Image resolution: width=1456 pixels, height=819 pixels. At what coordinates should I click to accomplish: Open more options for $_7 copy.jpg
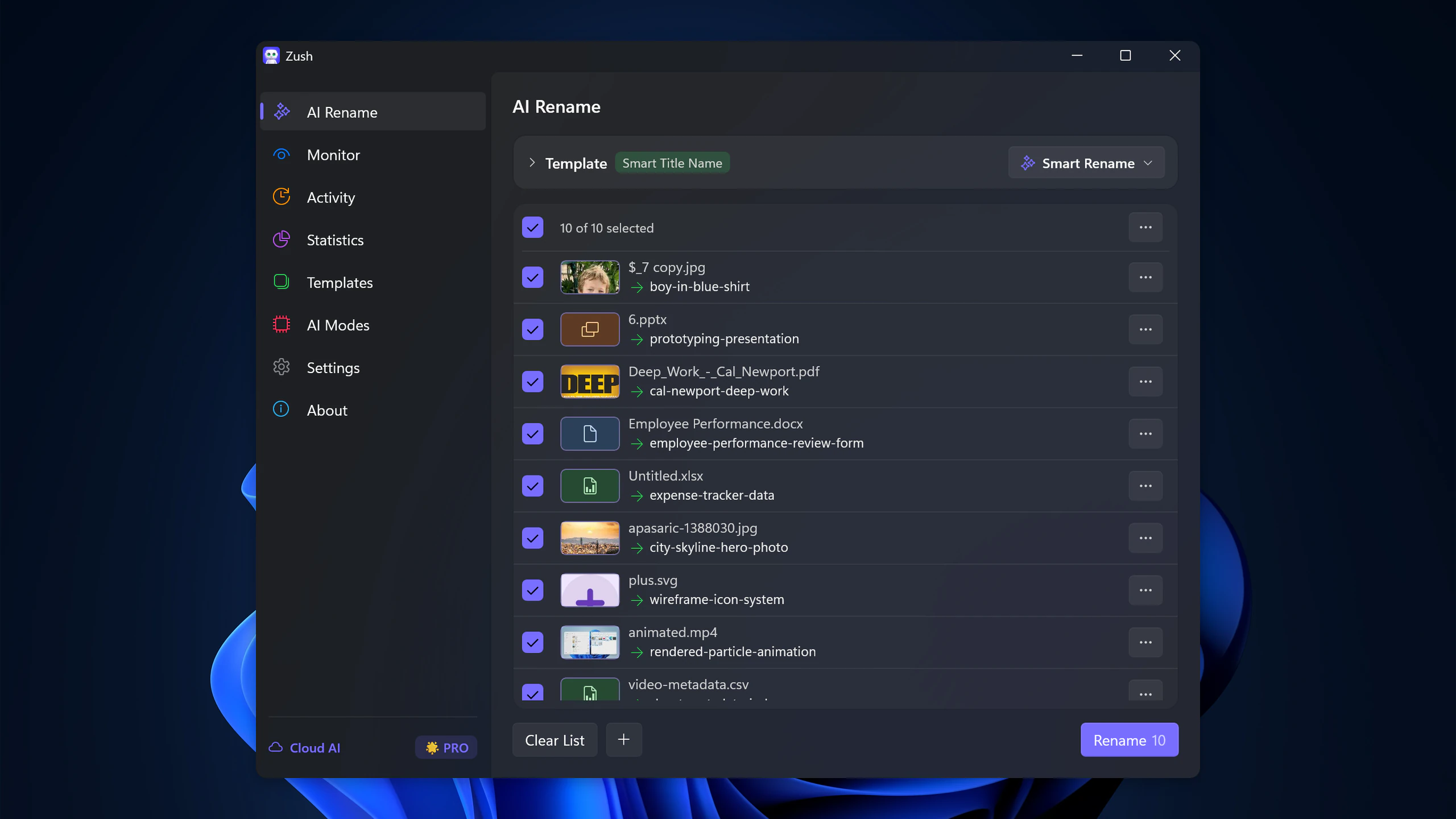coord(1145,278)
